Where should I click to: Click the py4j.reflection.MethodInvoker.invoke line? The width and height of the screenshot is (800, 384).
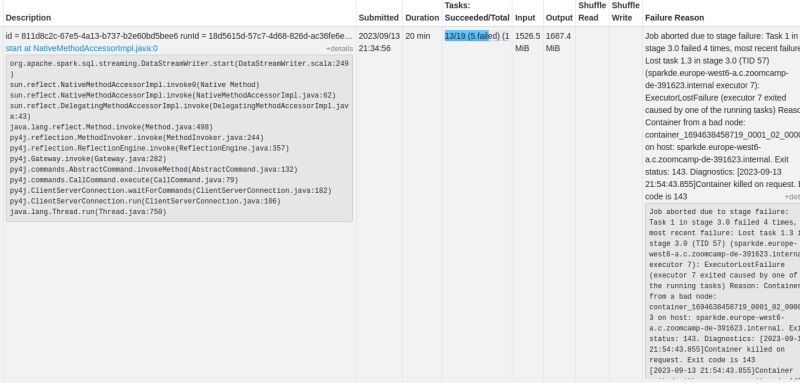[137, 138]
